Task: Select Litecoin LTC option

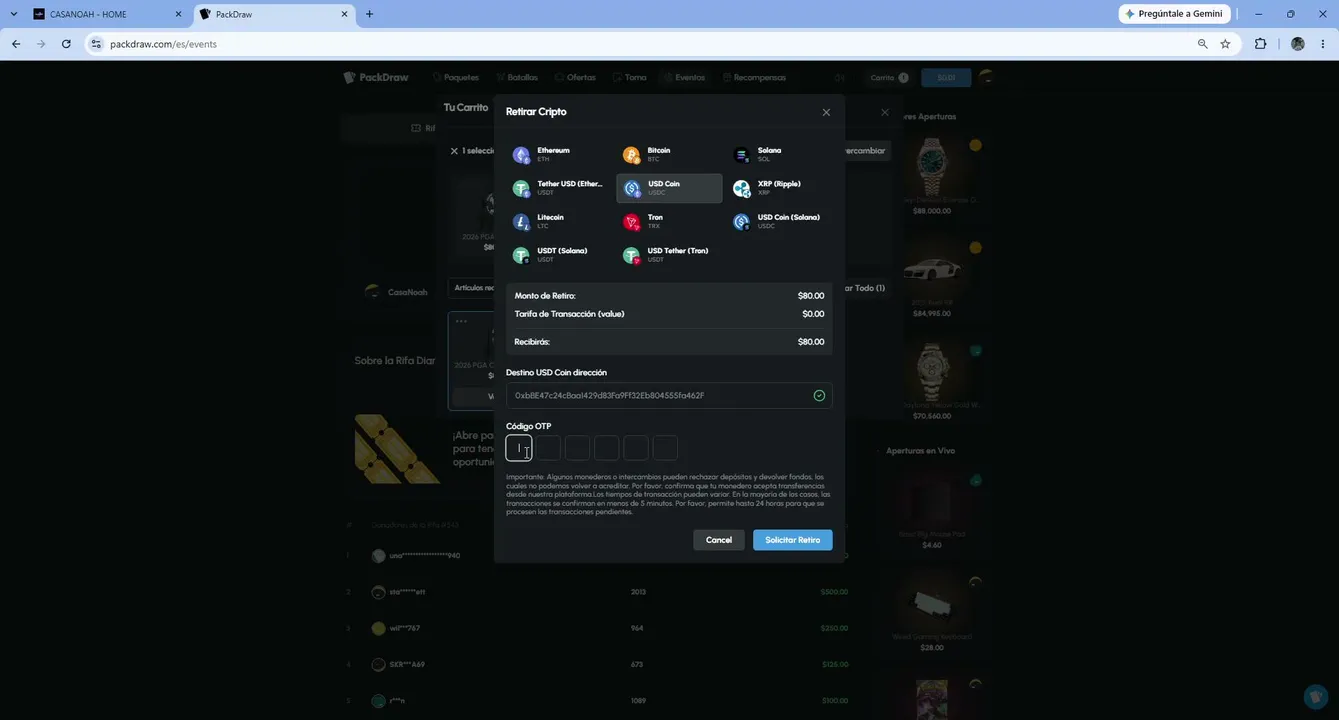Action: (559, 222)
